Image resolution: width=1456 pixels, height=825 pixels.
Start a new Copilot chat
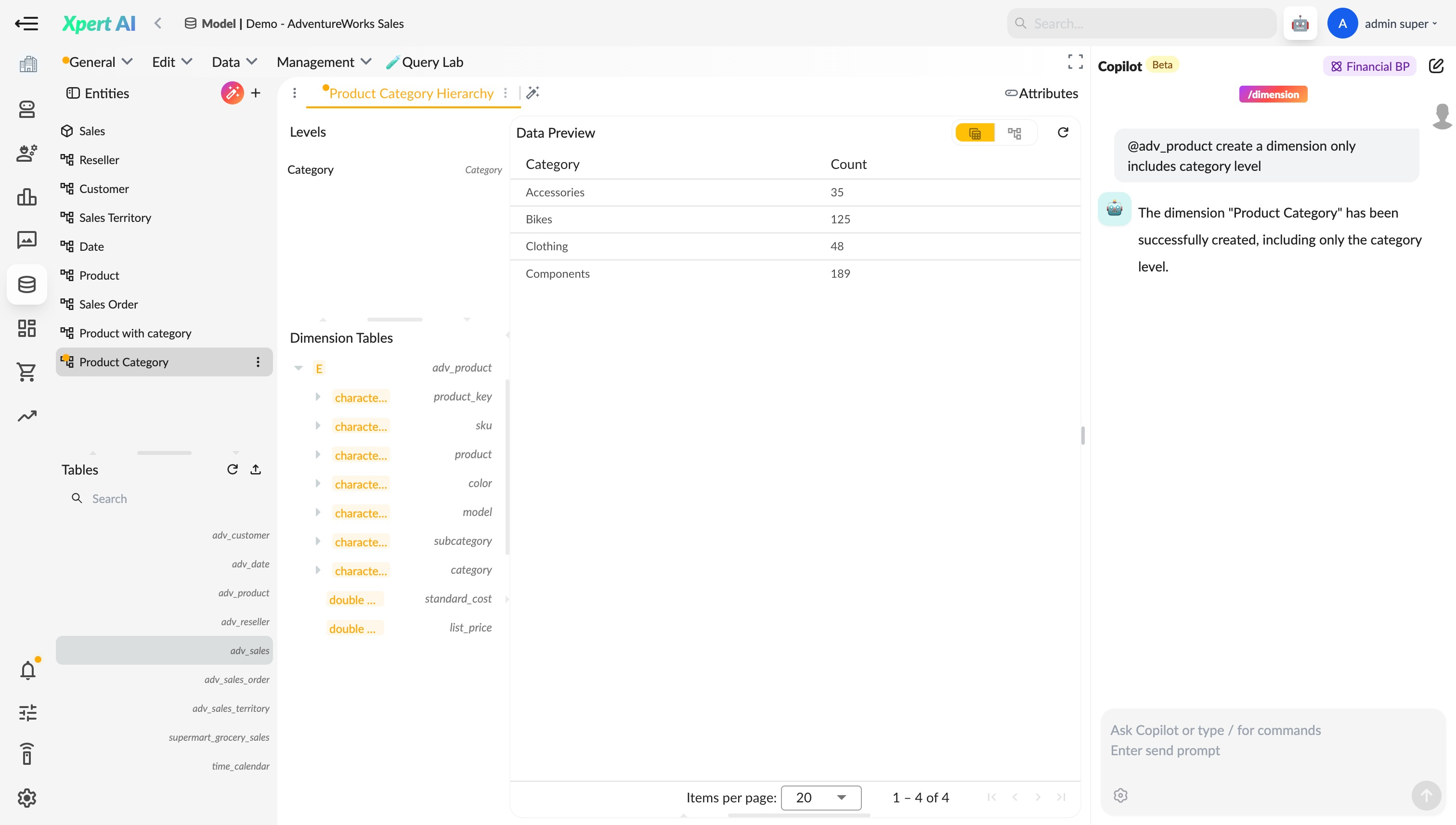(x=1436, y=66)
